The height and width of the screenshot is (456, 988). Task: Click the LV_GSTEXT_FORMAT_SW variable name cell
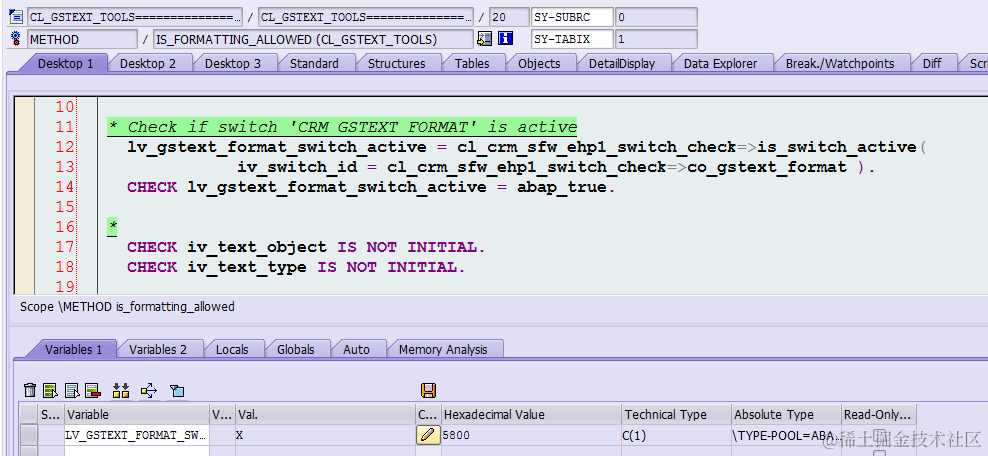click(x=137, y=435)
